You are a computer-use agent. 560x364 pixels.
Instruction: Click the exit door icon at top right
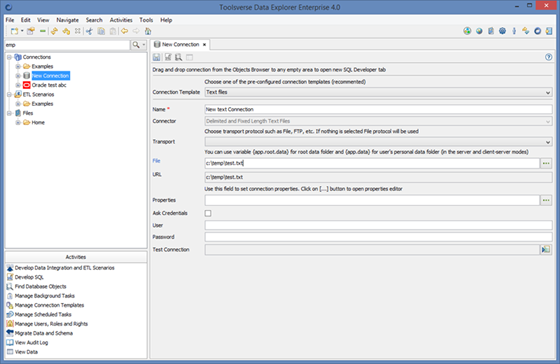pos(549,31)
